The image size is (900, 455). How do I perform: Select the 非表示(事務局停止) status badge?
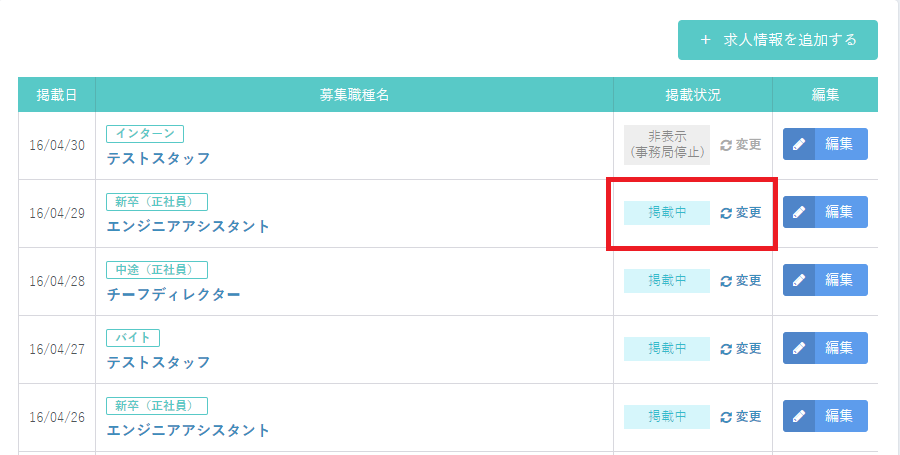coord(667,145)
